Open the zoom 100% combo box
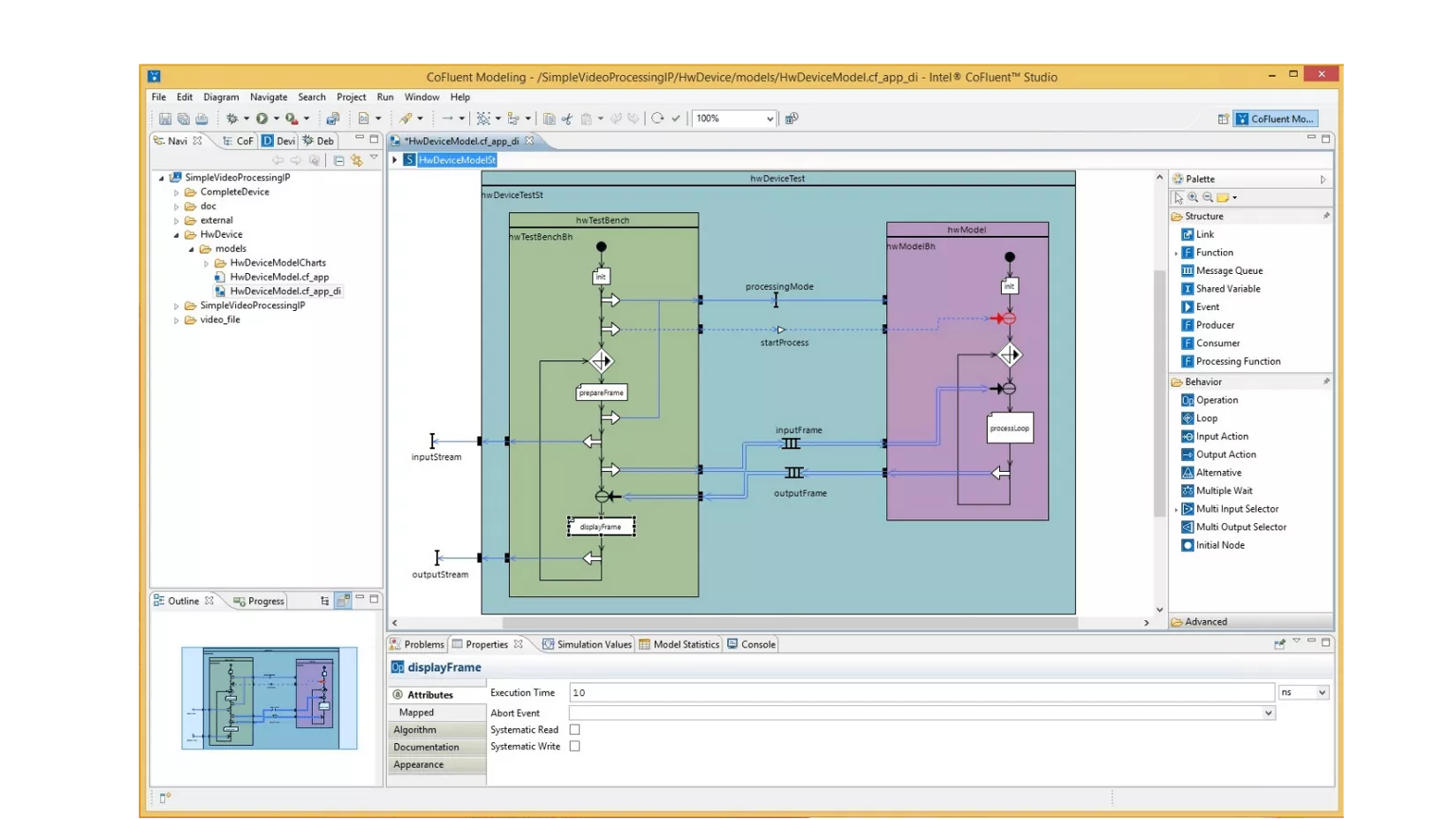The width and height of the screenshot is (1456, 819). coord(734,118)
